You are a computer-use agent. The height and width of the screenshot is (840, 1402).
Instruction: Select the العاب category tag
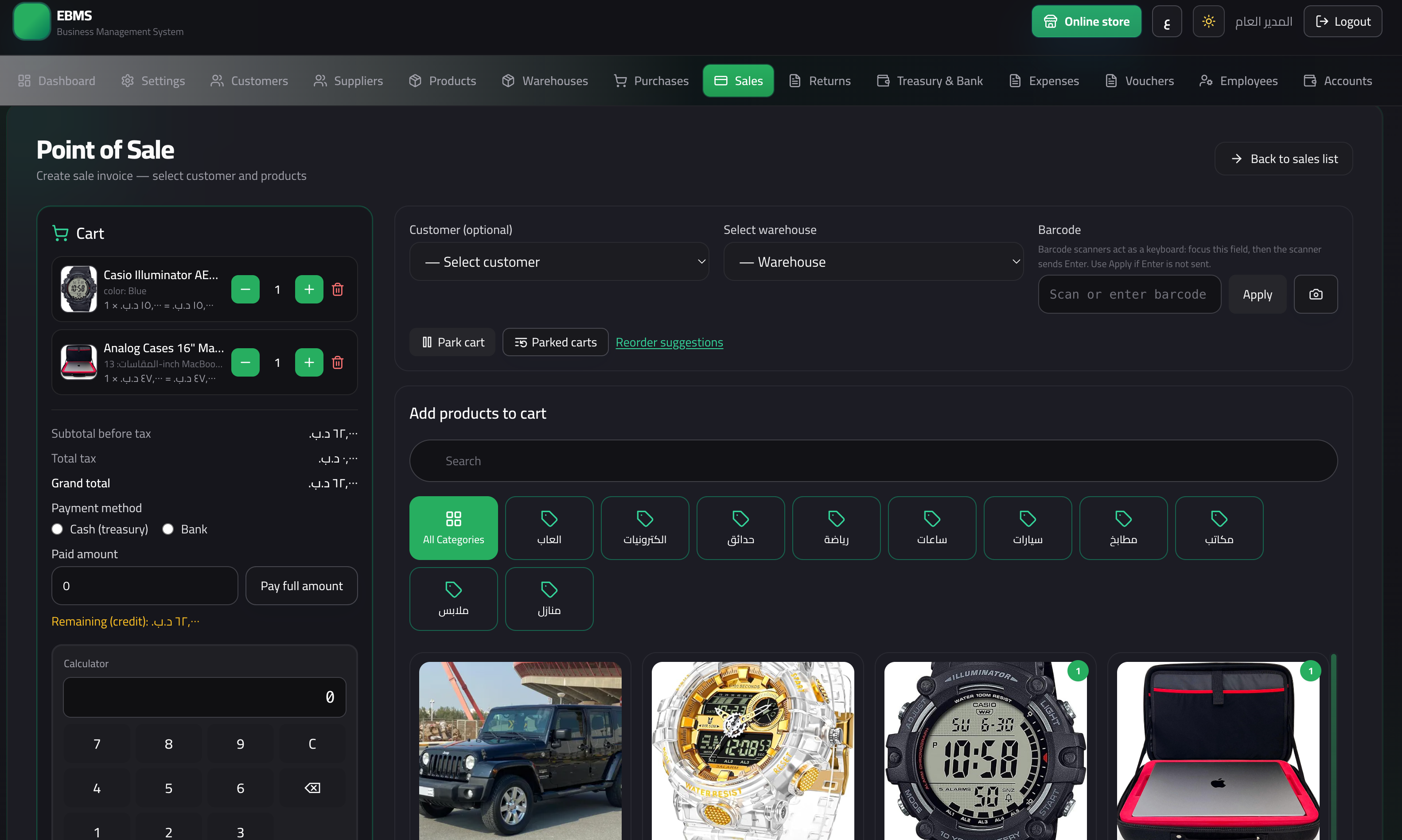549,528
